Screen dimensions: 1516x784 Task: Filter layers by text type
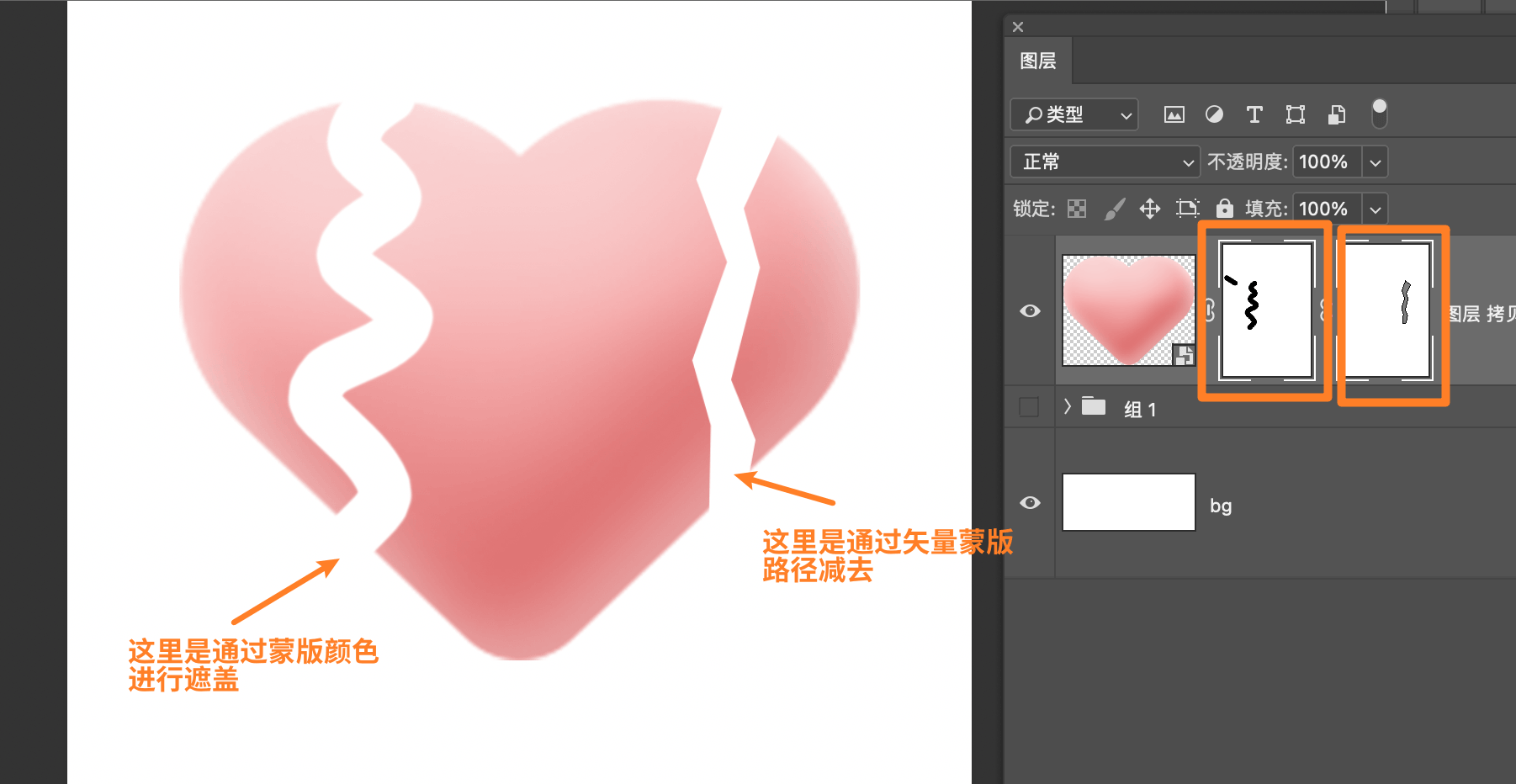[x=1254, y=115]
